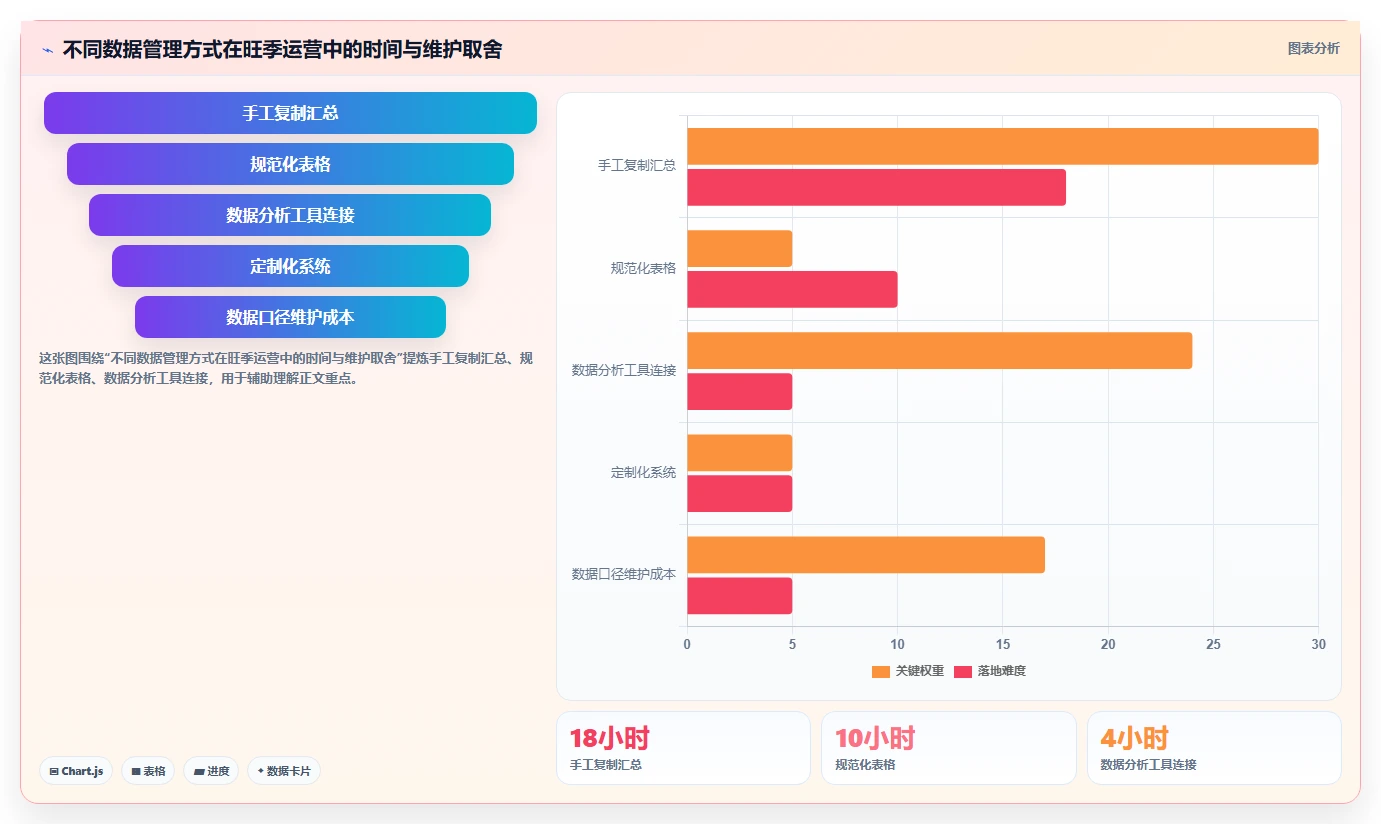Click the red bar for 定制化系统
Screen dimensions: 1381x824
(739, 493)
